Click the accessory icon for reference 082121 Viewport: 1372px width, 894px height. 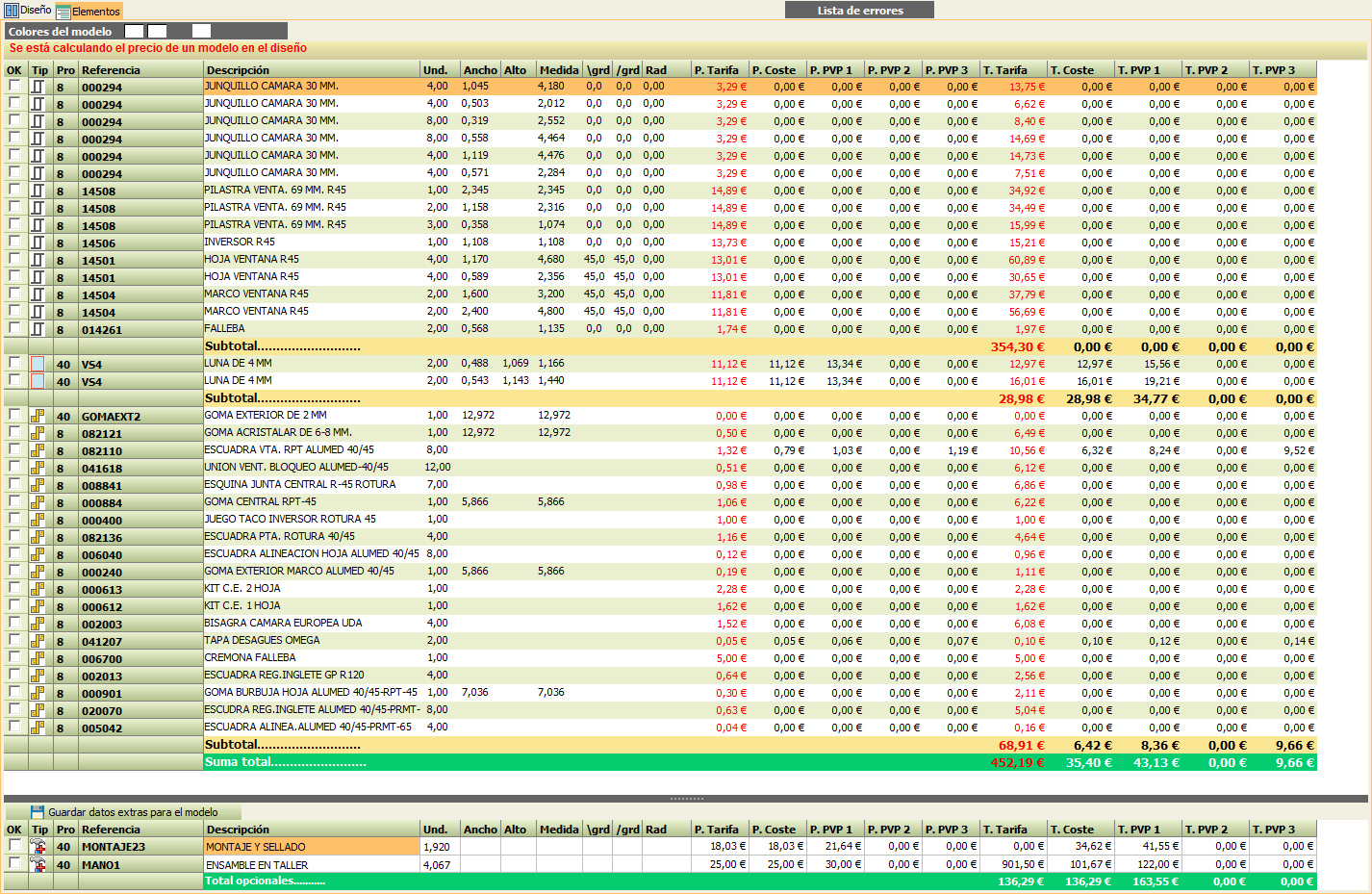[38, 433]
